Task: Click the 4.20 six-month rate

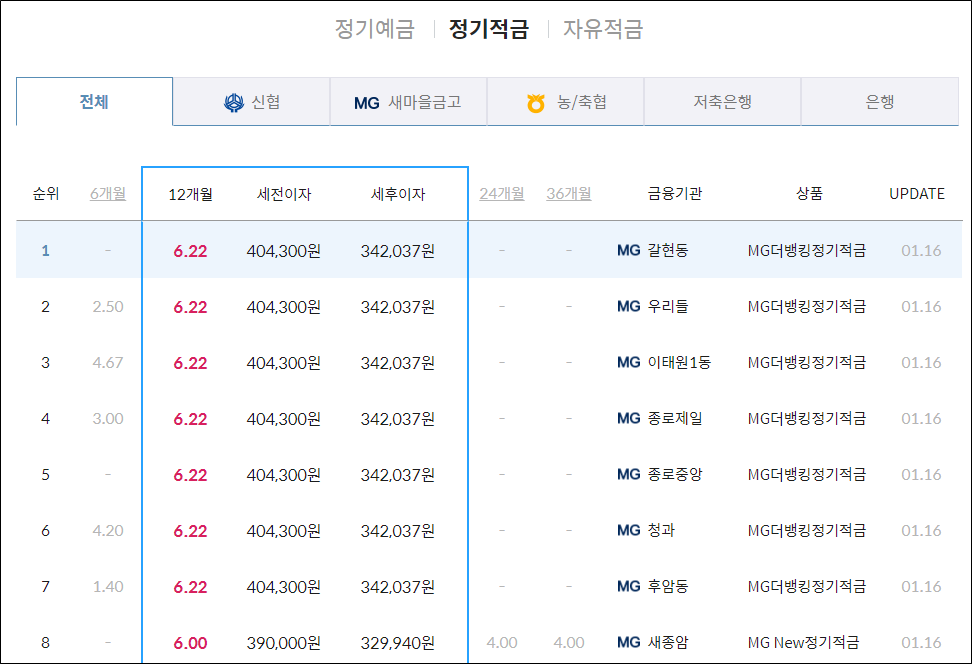Action: coord(108,530)
